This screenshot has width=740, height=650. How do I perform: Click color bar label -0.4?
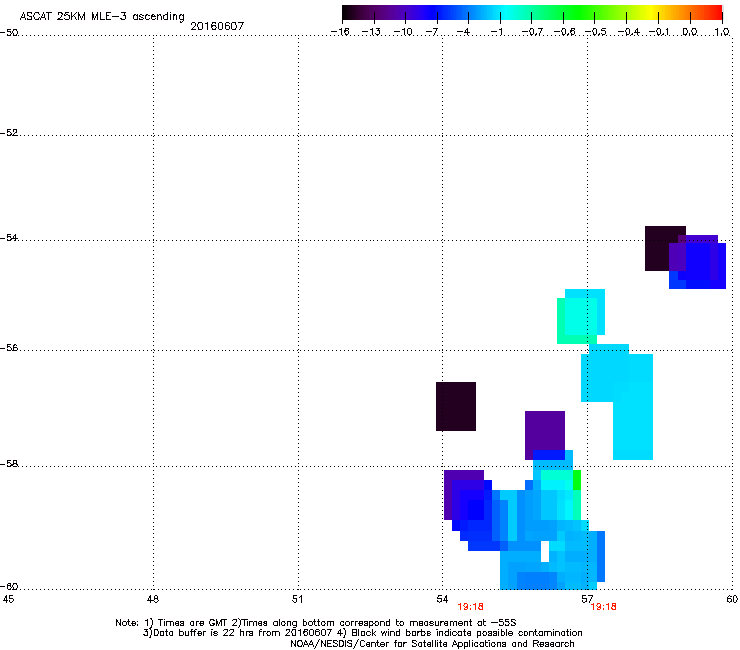628,32
